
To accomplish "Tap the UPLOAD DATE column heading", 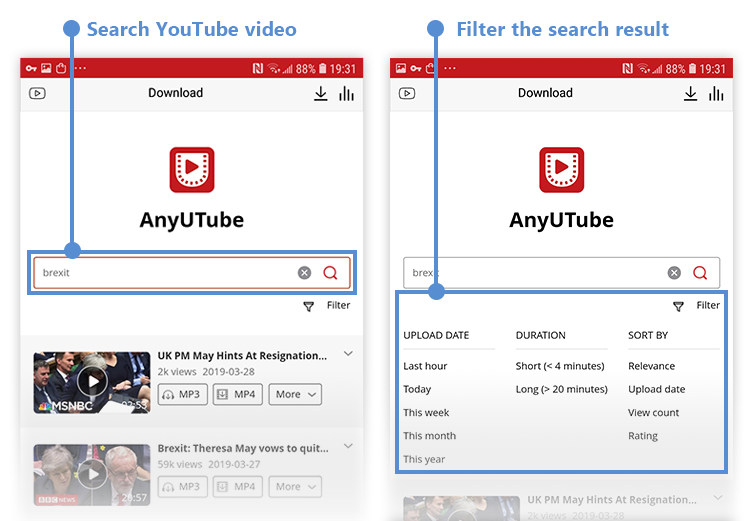I will [436, 335].
